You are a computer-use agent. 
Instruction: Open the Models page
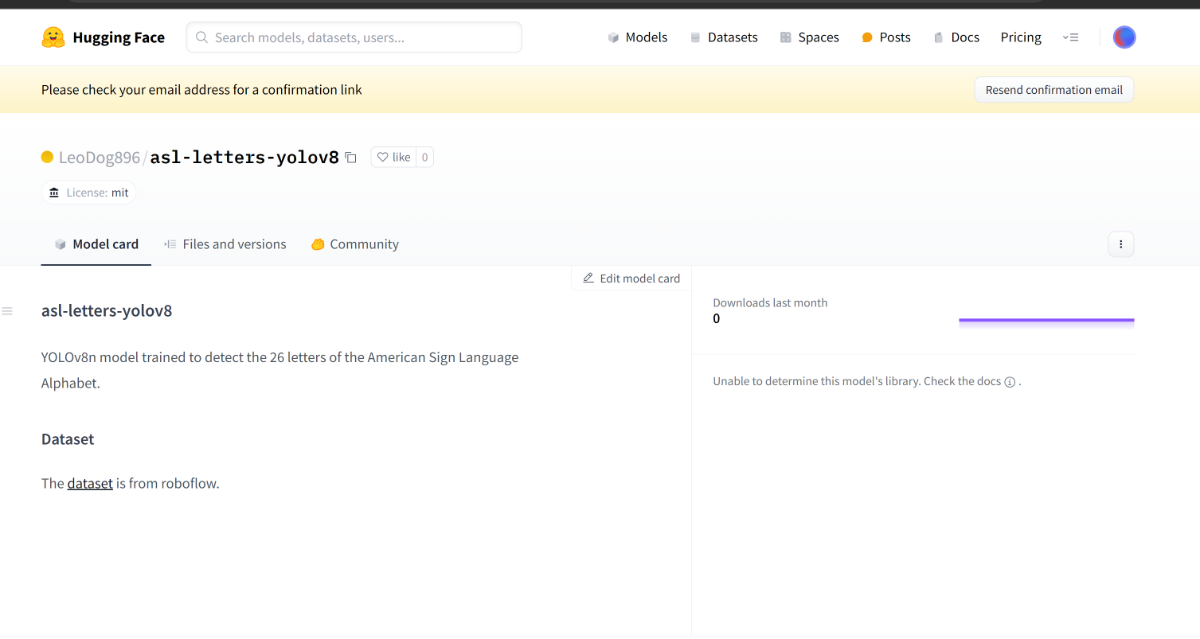pyautogui.click(x=637, y=37)
